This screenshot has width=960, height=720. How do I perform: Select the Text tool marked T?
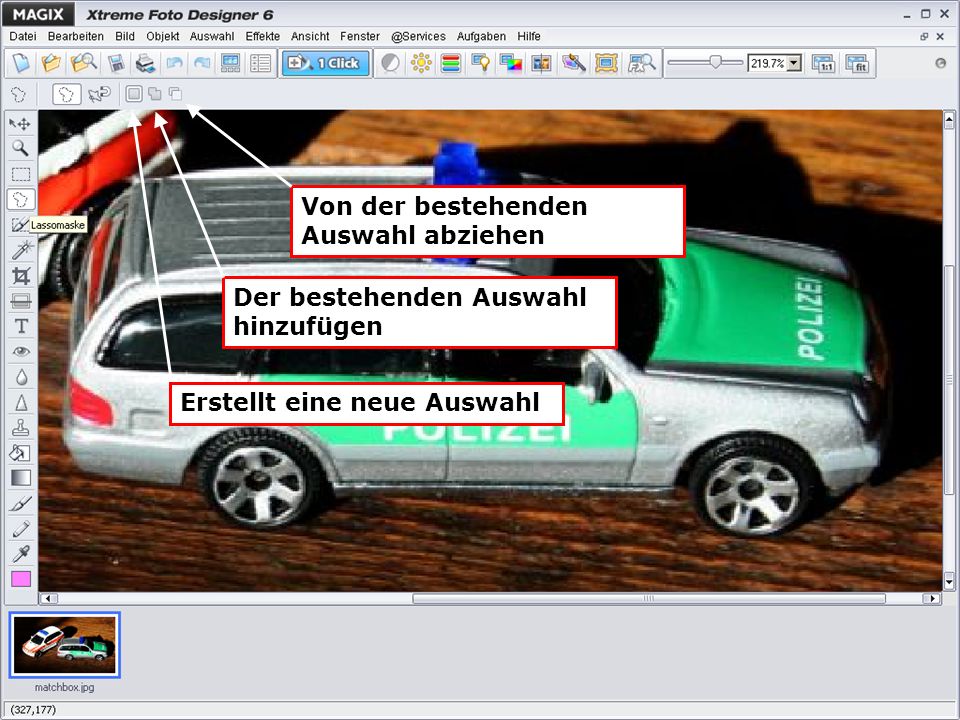21,326
